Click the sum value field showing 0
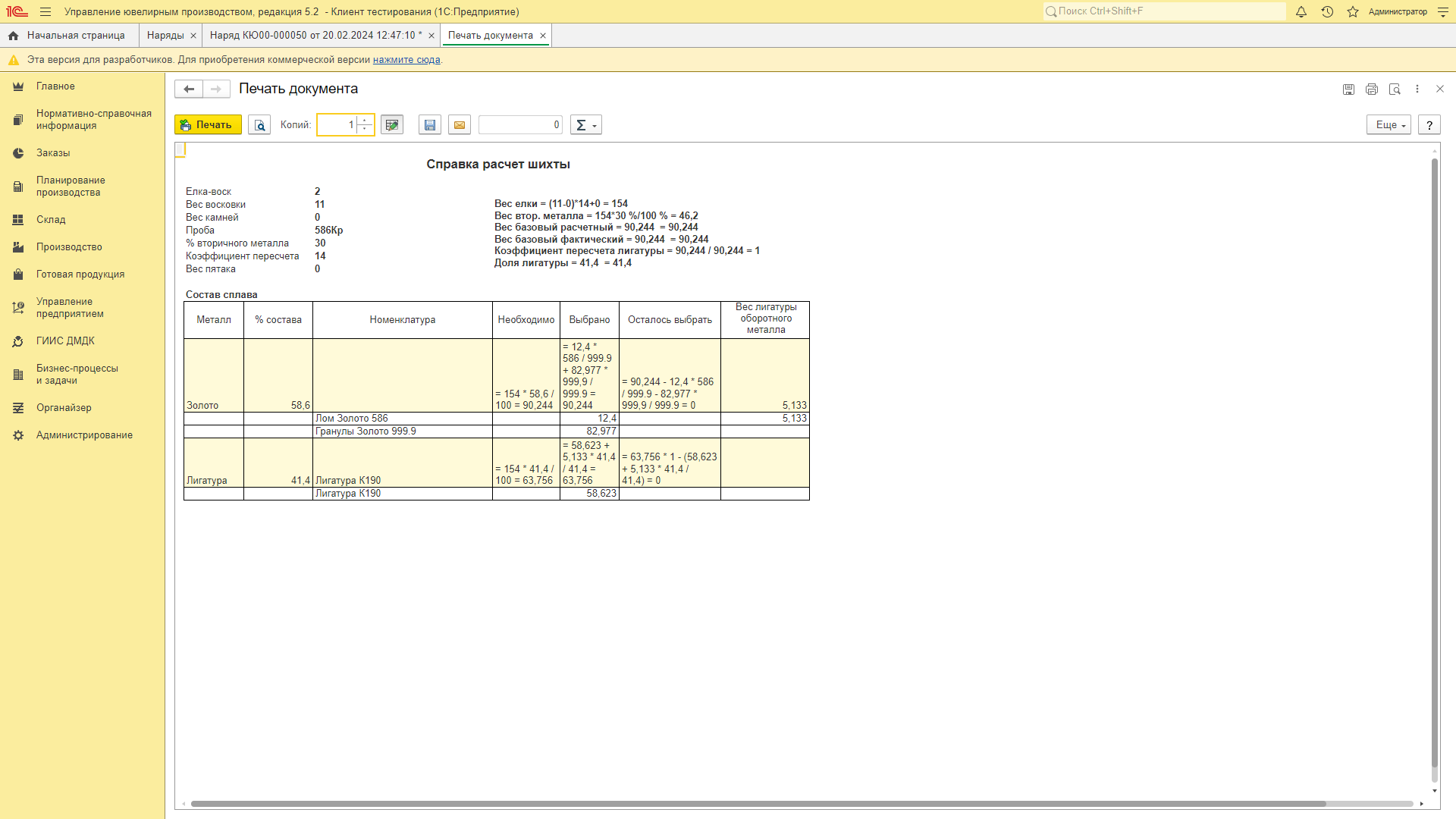The image size is (1456, 819). pyautogui.click(x=520, y=125)
